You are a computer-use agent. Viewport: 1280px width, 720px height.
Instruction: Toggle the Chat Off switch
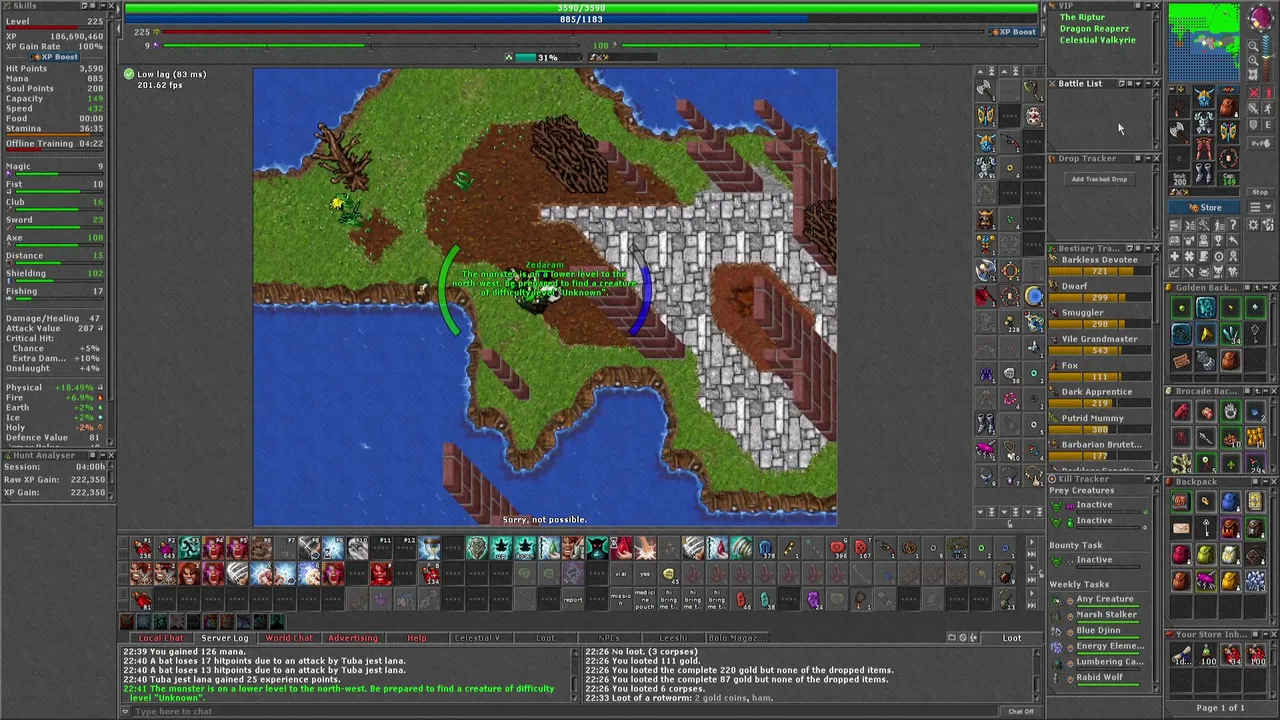pos(1021,711)
